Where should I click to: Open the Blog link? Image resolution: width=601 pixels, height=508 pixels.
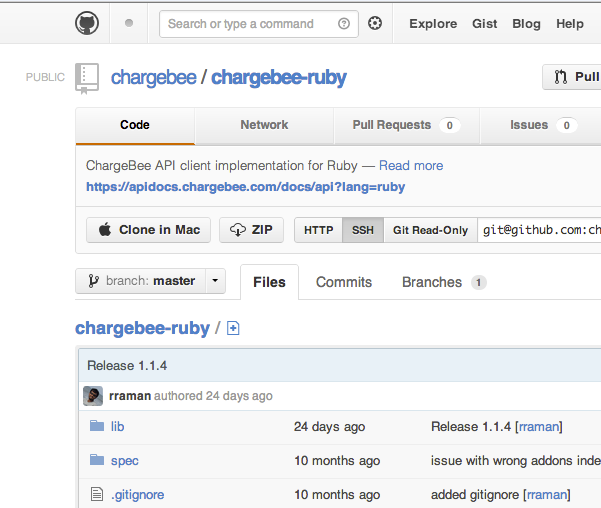pyautogui.click(x=526, y=24)
